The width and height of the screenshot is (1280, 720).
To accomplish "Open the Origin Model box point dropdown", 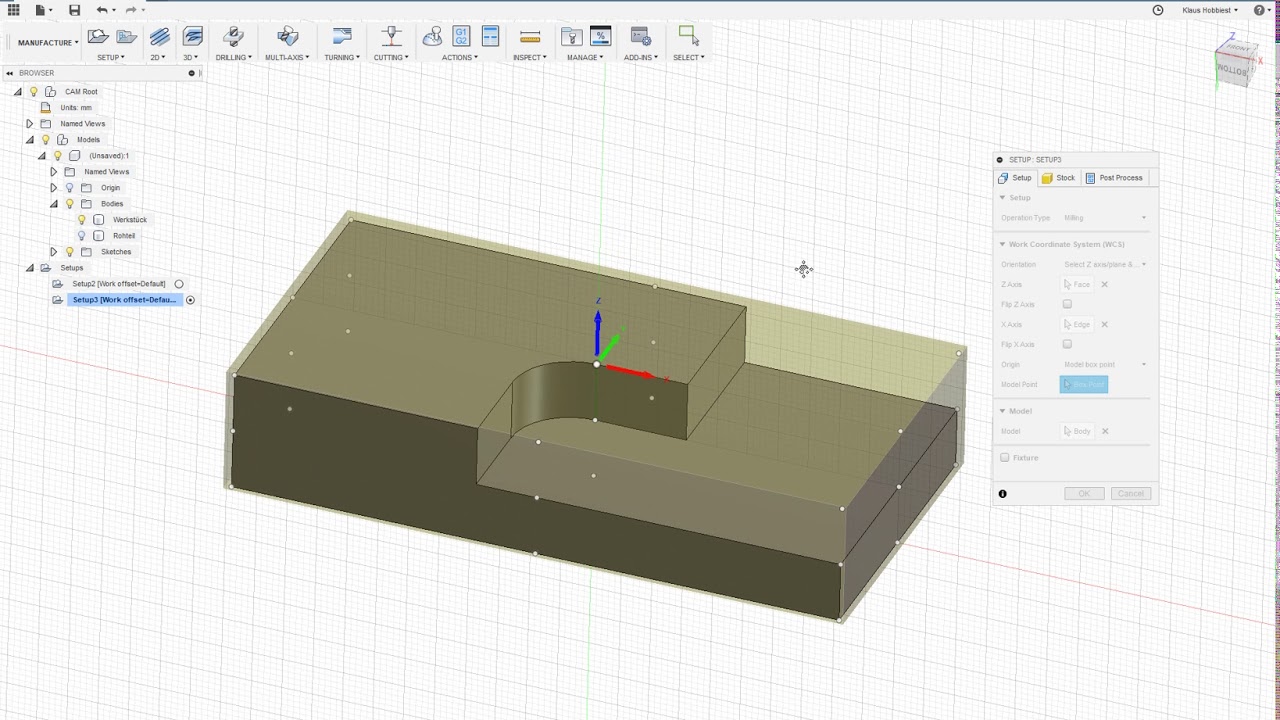I will (1105, 364).
